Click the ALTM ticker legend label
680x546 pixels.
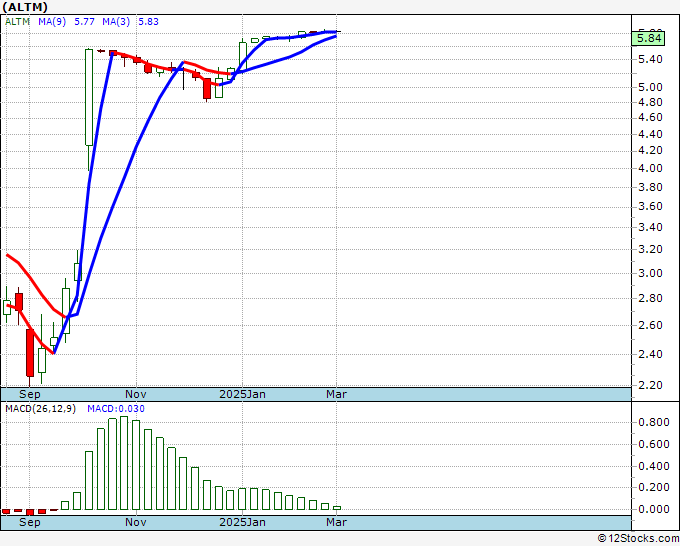pyautogui.click(x=17, y=22)
